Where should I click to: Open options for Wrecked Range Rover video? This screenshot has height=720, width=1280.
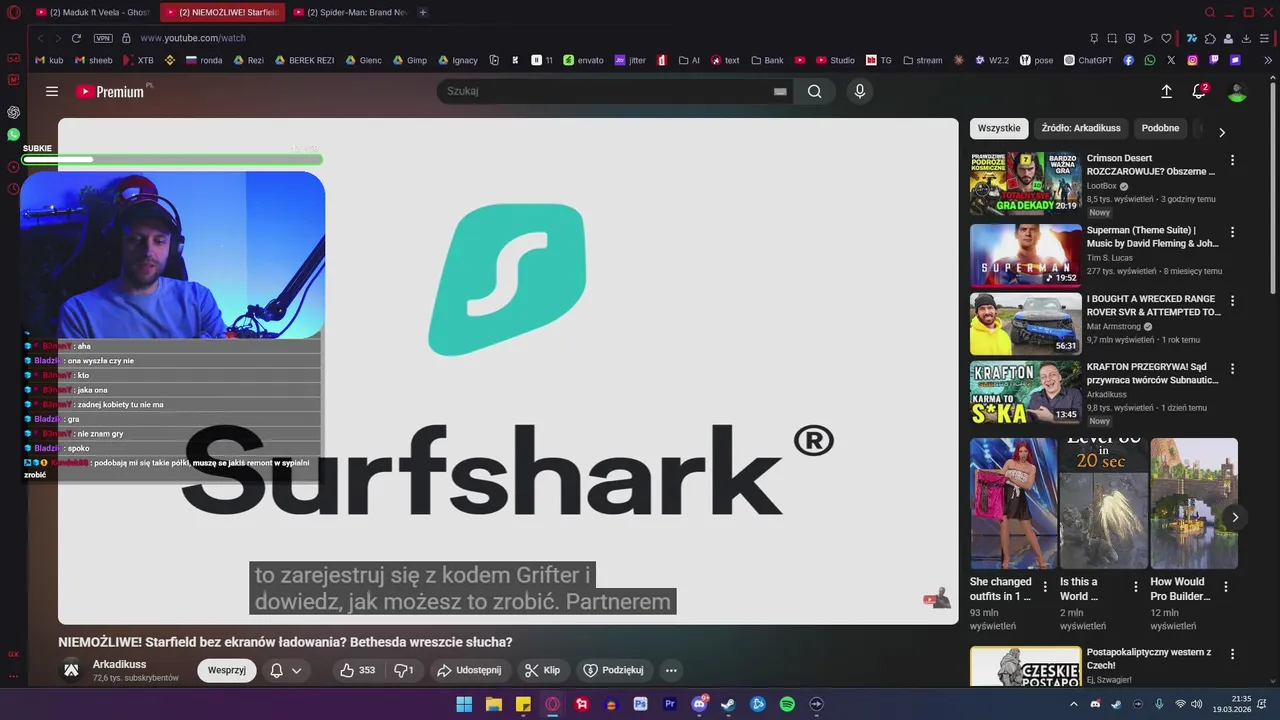1232,301
